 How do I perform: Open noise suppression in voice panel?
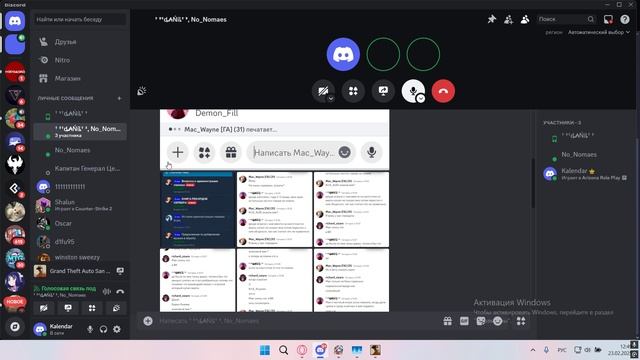point(107,291)
